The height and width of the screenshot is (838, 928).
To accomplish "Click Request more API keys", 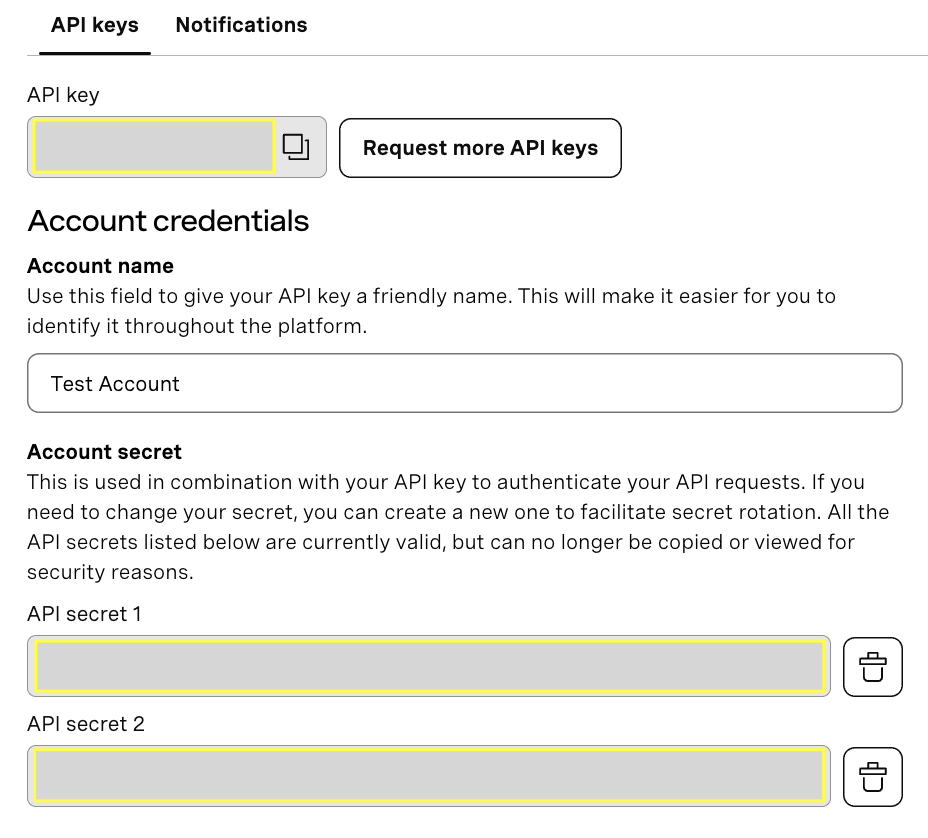I will click(480, 147).
